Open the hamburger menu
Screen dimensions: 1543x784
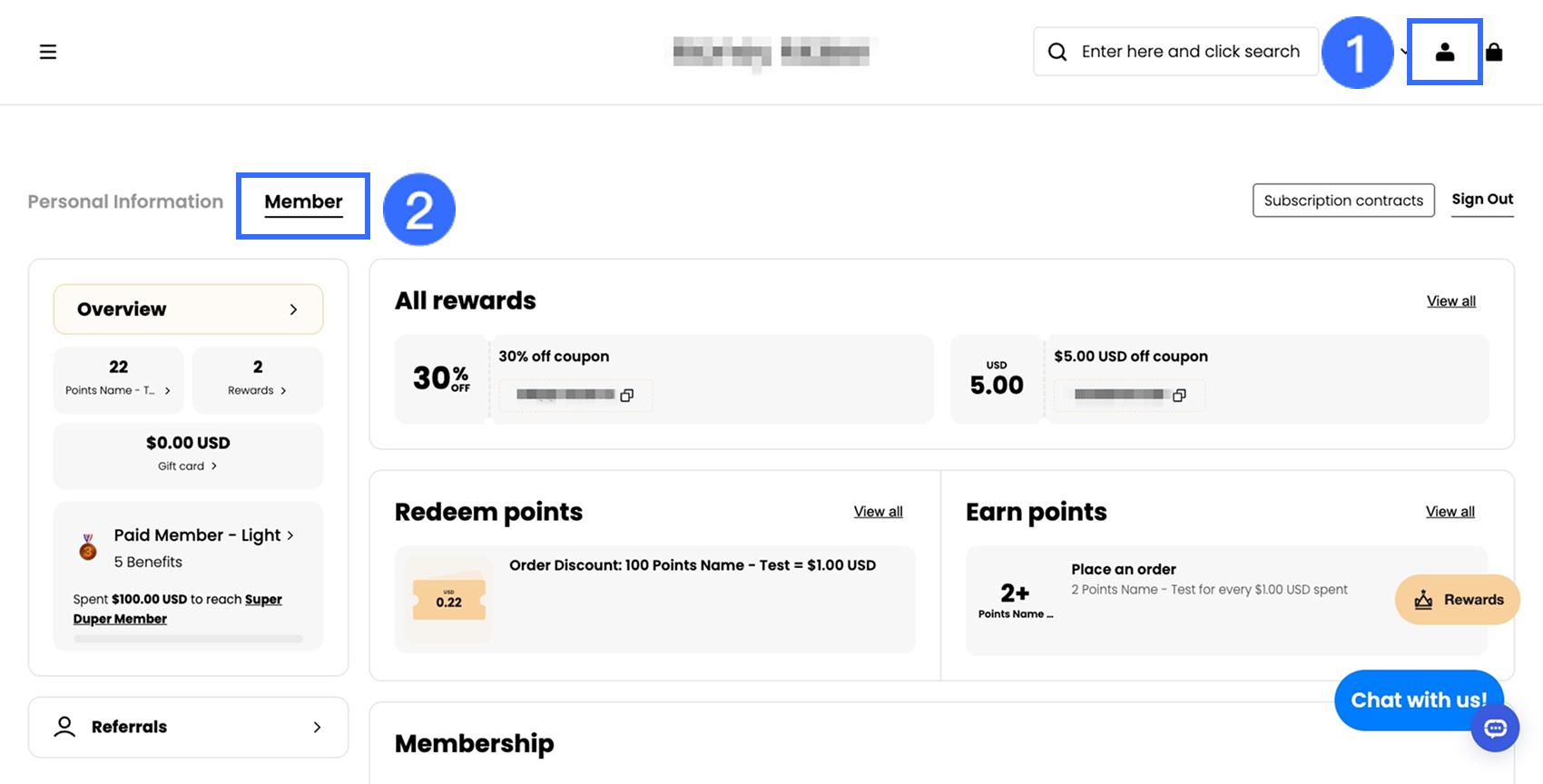coord(48,52)
